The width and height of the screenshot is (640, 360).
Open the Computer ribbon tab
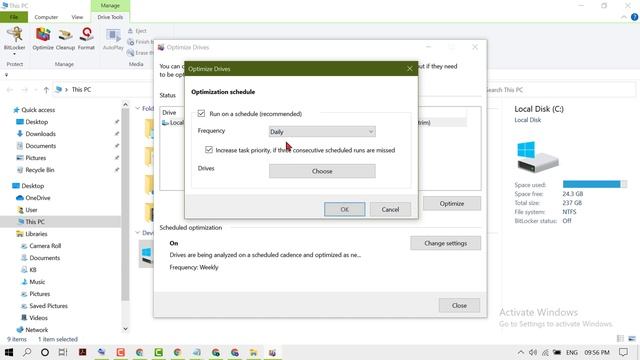pos(46,17)
